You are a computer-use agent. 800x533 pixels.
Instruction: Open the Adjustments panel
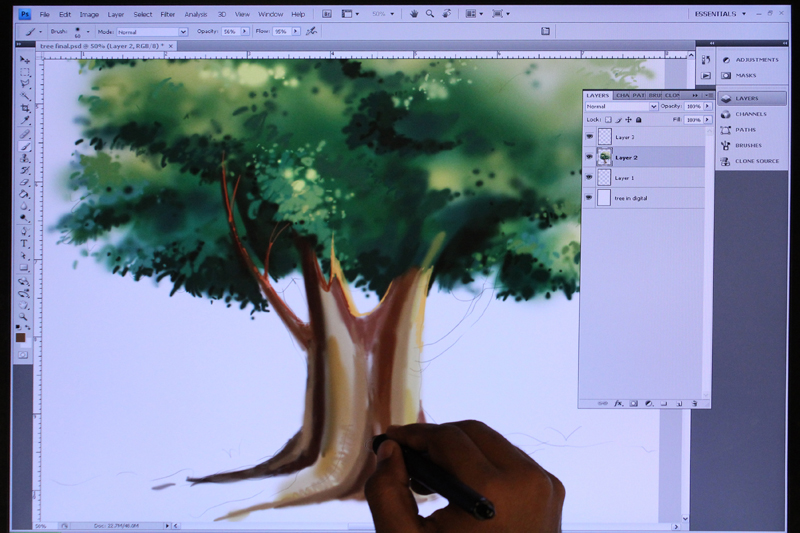pos(752,60)
